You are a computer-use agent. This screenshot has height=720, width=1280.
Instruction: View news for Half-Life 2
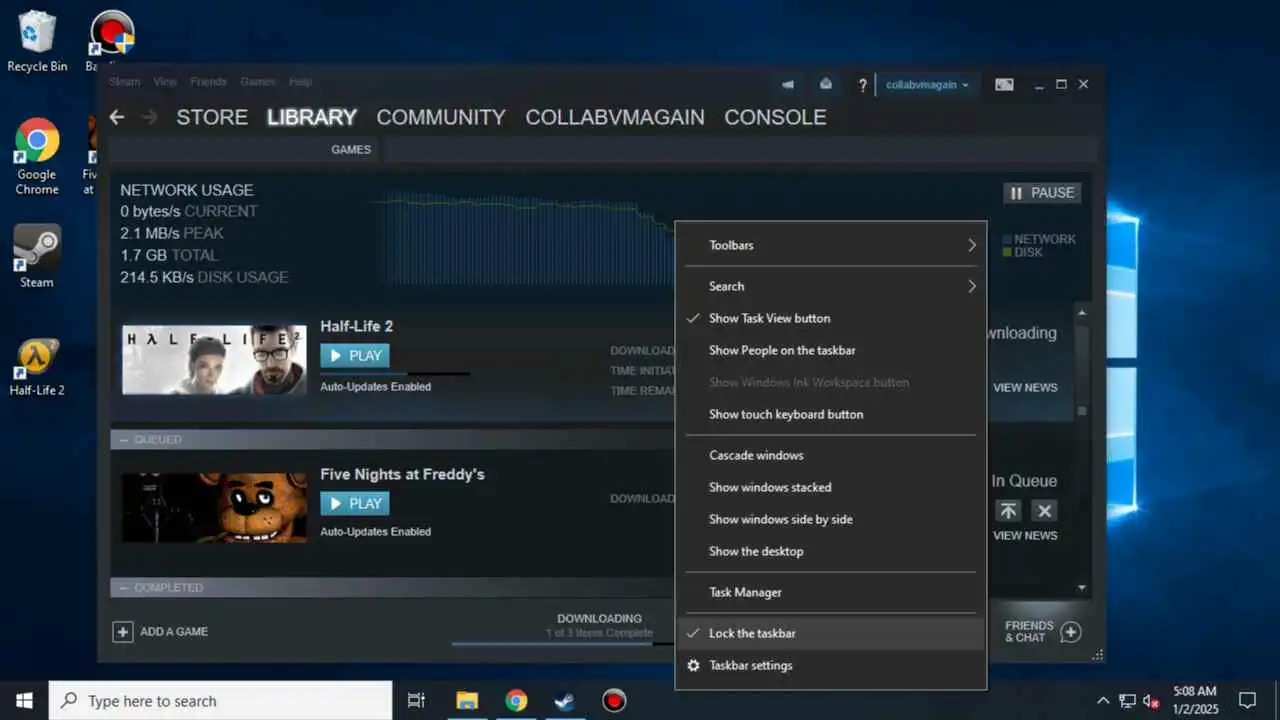[x=1025, y=388]
